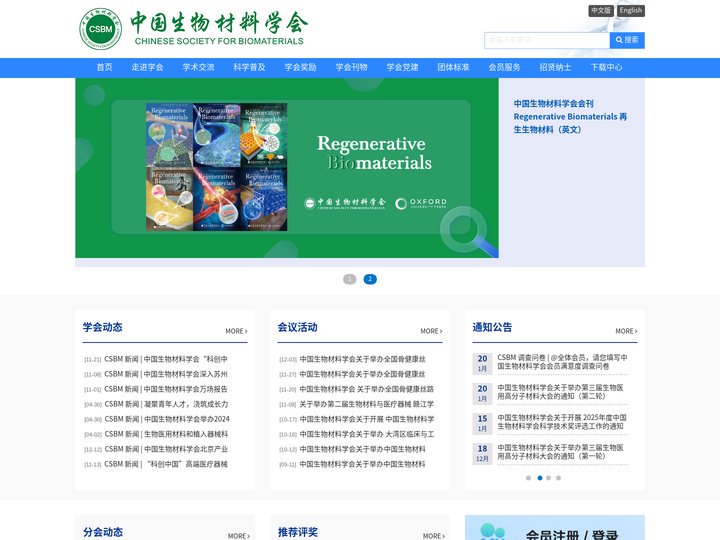Open notice CSBM 调查问卷 满意度调查

click(x=562, y=362)
